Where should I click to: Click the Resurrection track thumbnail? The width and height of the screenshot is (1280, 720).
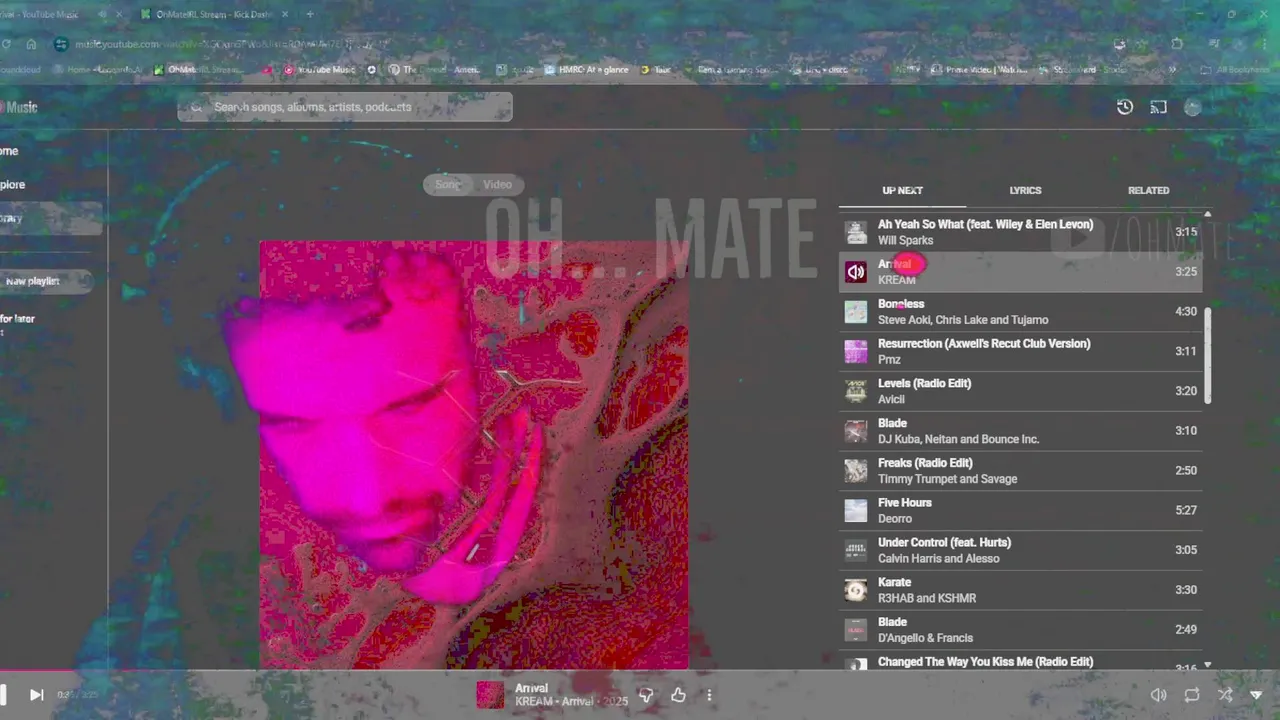(x=856, y=351)
